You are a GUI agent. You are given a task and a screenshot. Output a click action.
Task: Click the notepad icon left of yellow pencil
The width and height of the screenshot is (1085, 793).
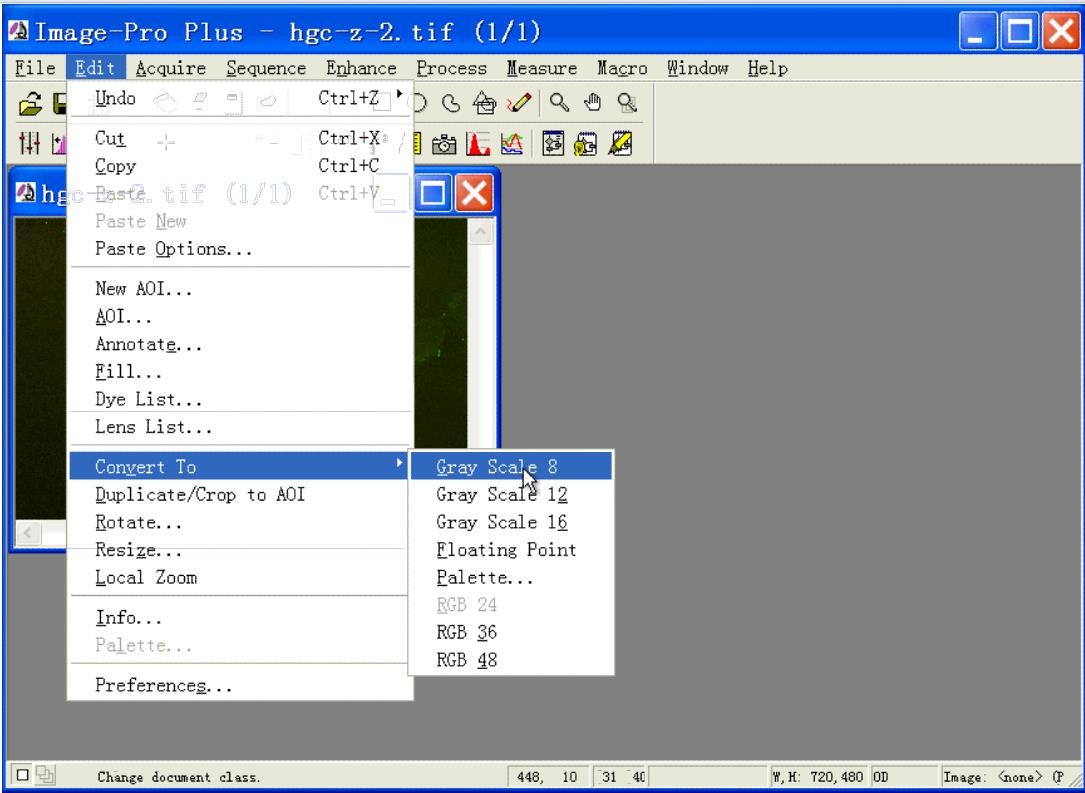coord(585,144)
